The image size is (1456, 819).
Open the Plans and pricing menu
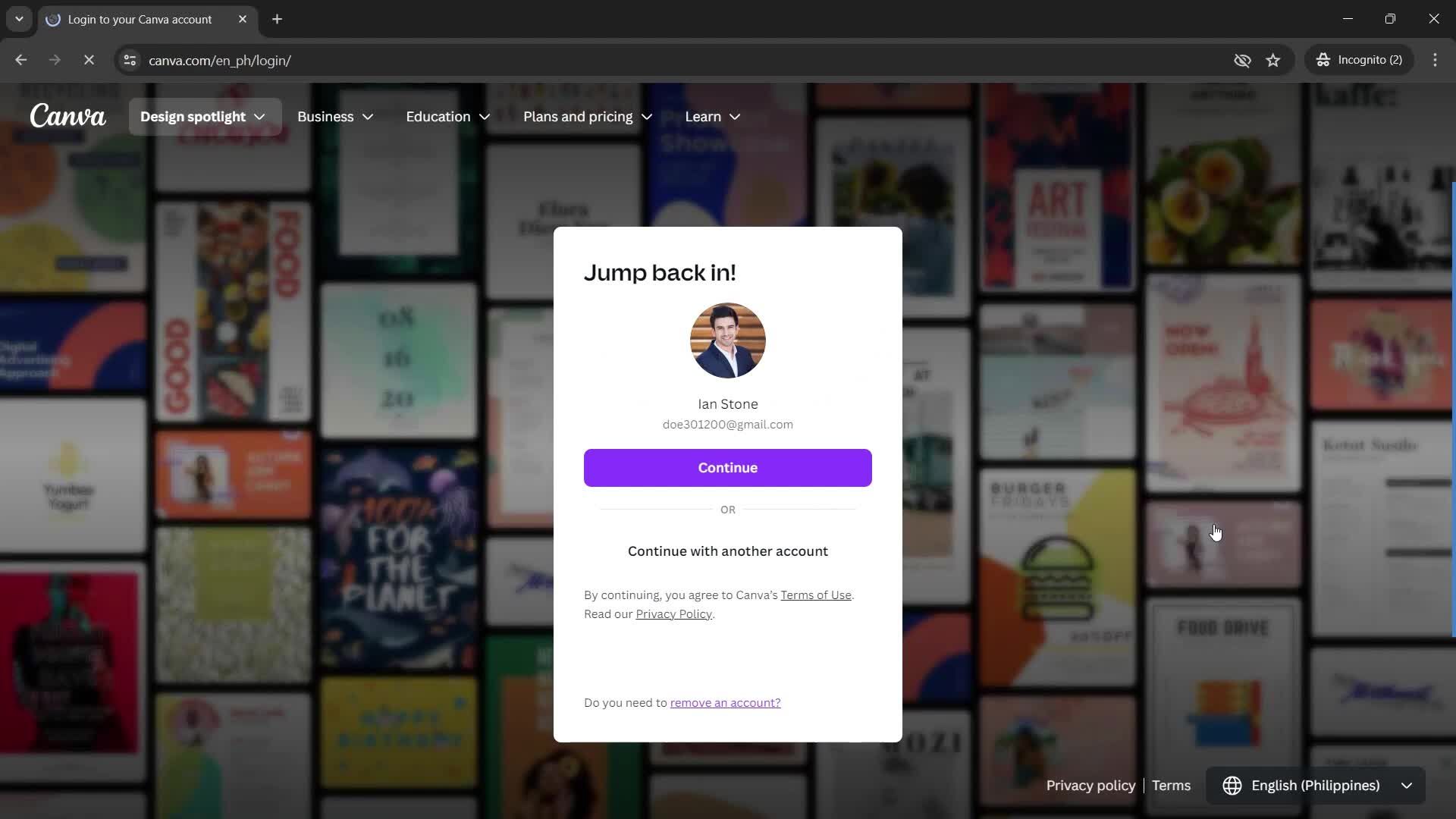coord(588,117)
